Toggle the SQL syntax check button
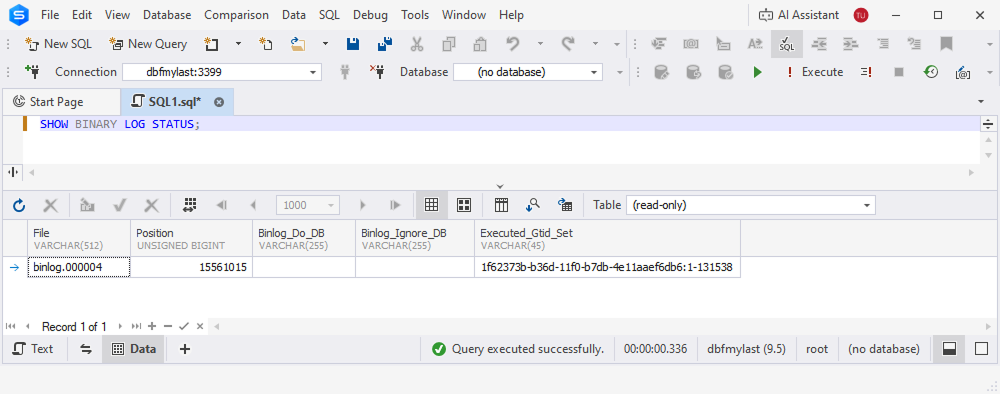 coord(787,44)
